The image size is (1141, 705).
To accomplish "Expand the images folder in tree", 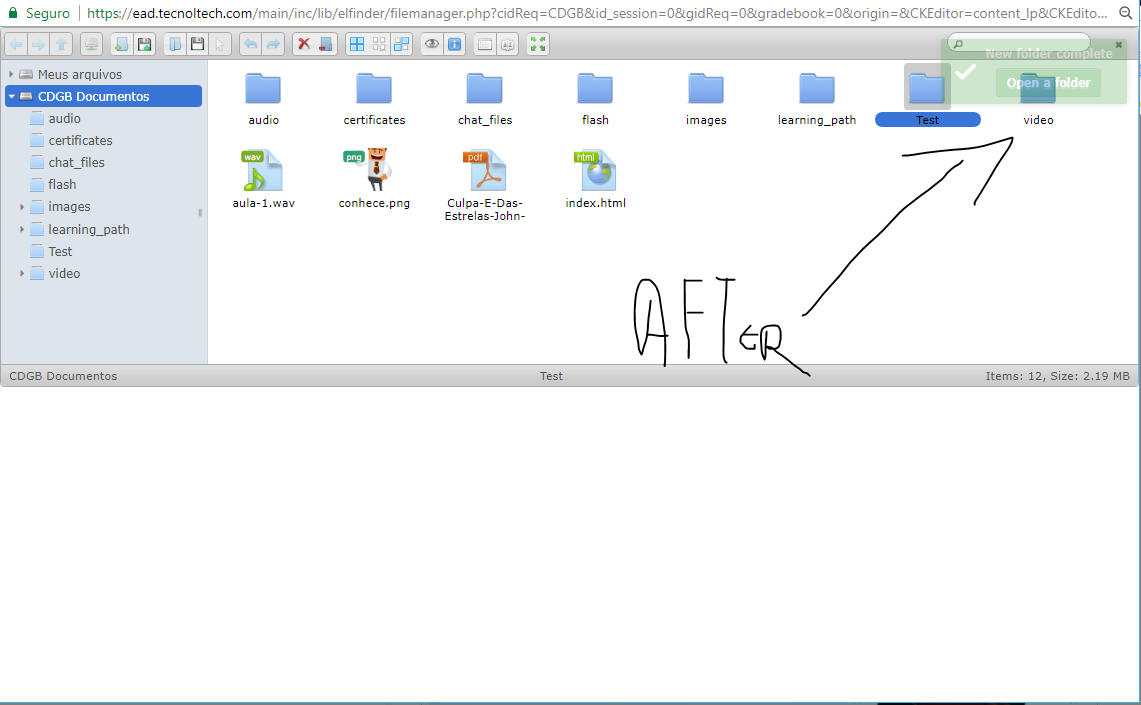I will click(x=22, y=207).
